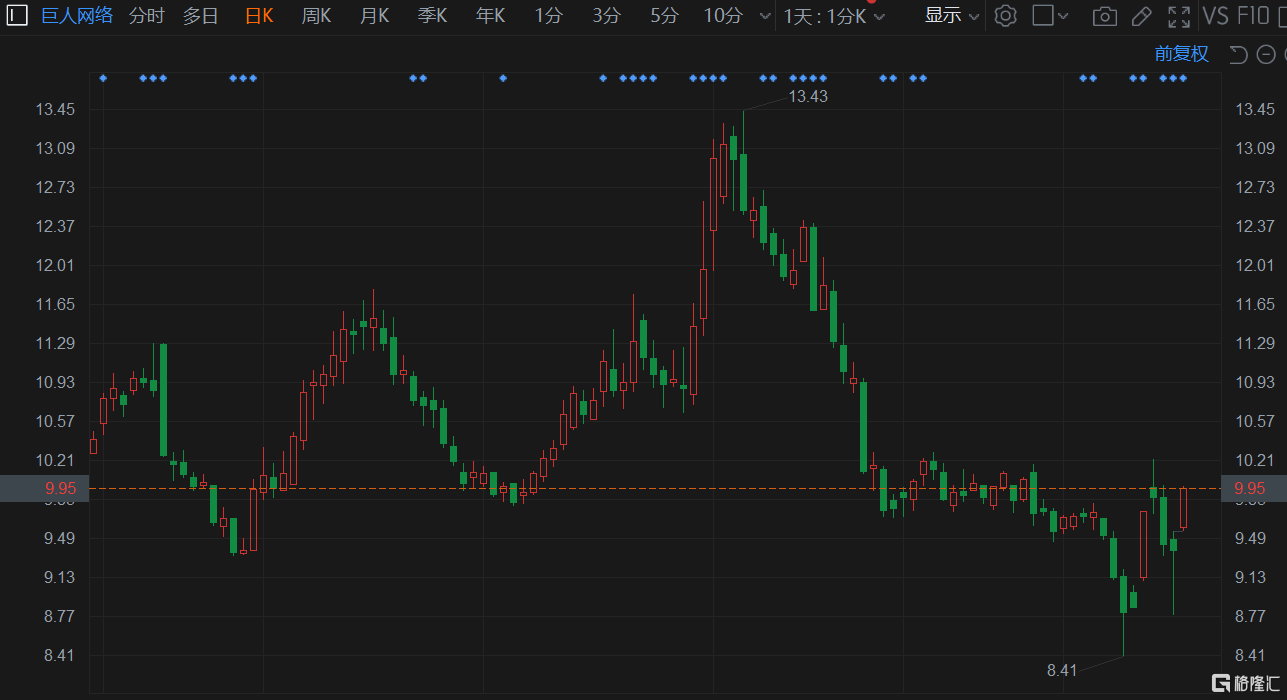Switch to the 5分 interval
The width and height of the screenshot is (1287, 700).
(664, 15)
